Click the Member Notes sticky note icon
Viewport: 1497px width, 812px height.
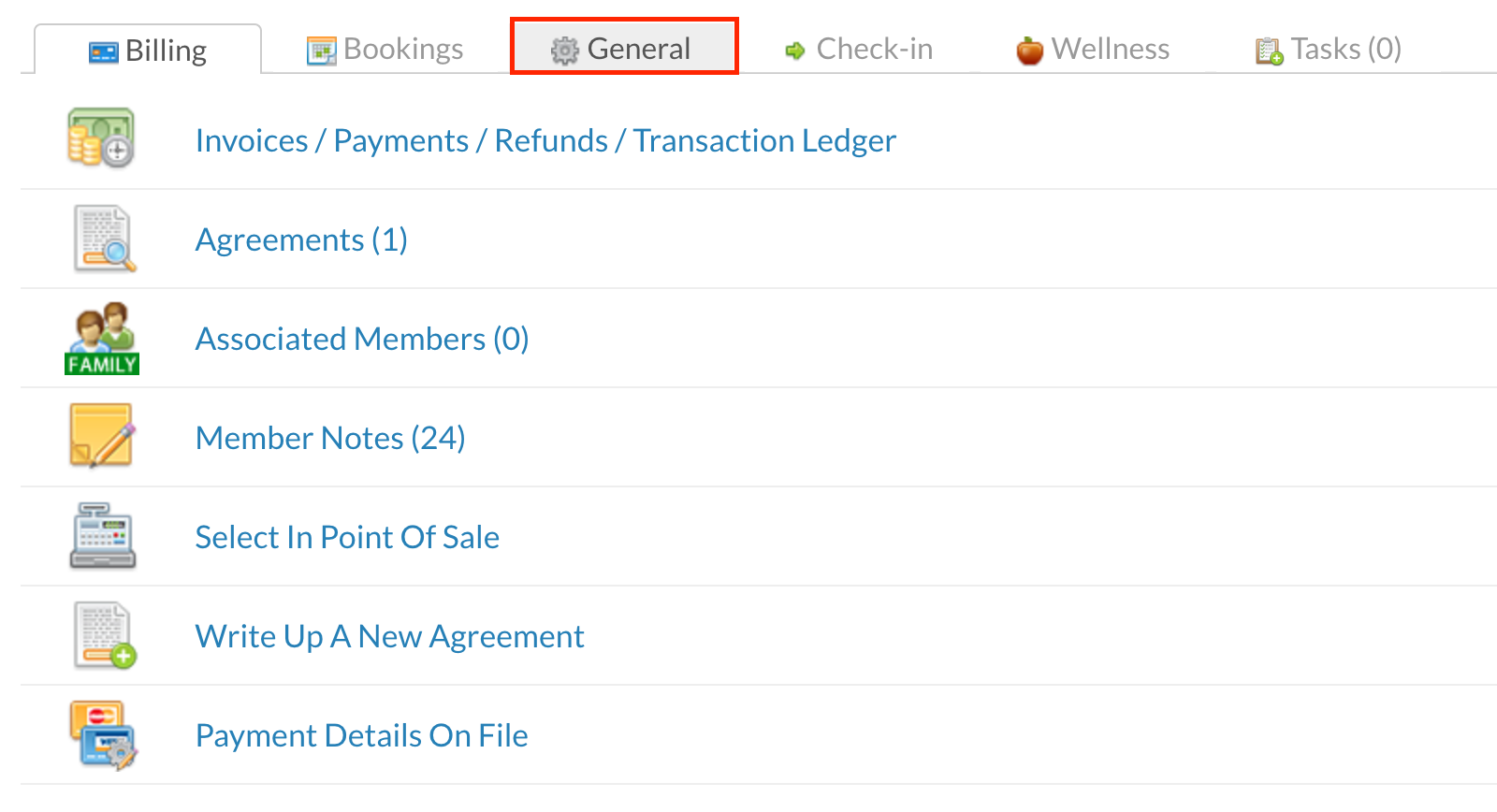[x=101, y=436]
